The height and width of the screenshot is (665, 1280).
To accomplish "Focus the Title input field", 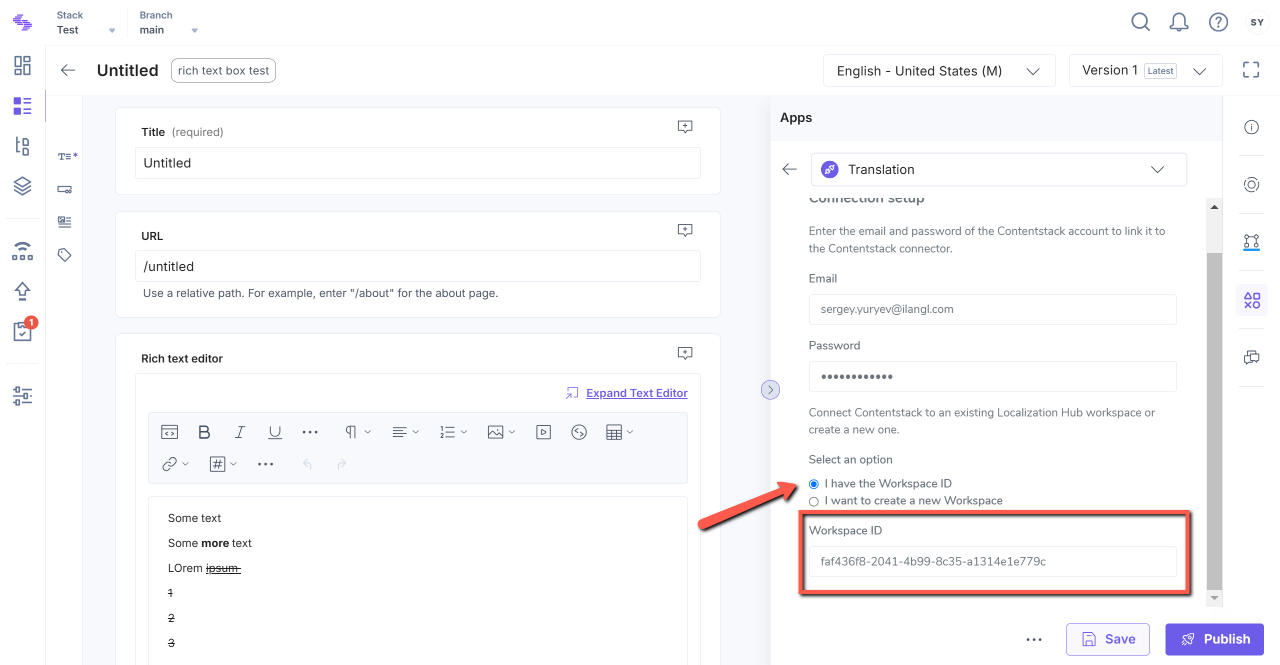I will 418,163.
